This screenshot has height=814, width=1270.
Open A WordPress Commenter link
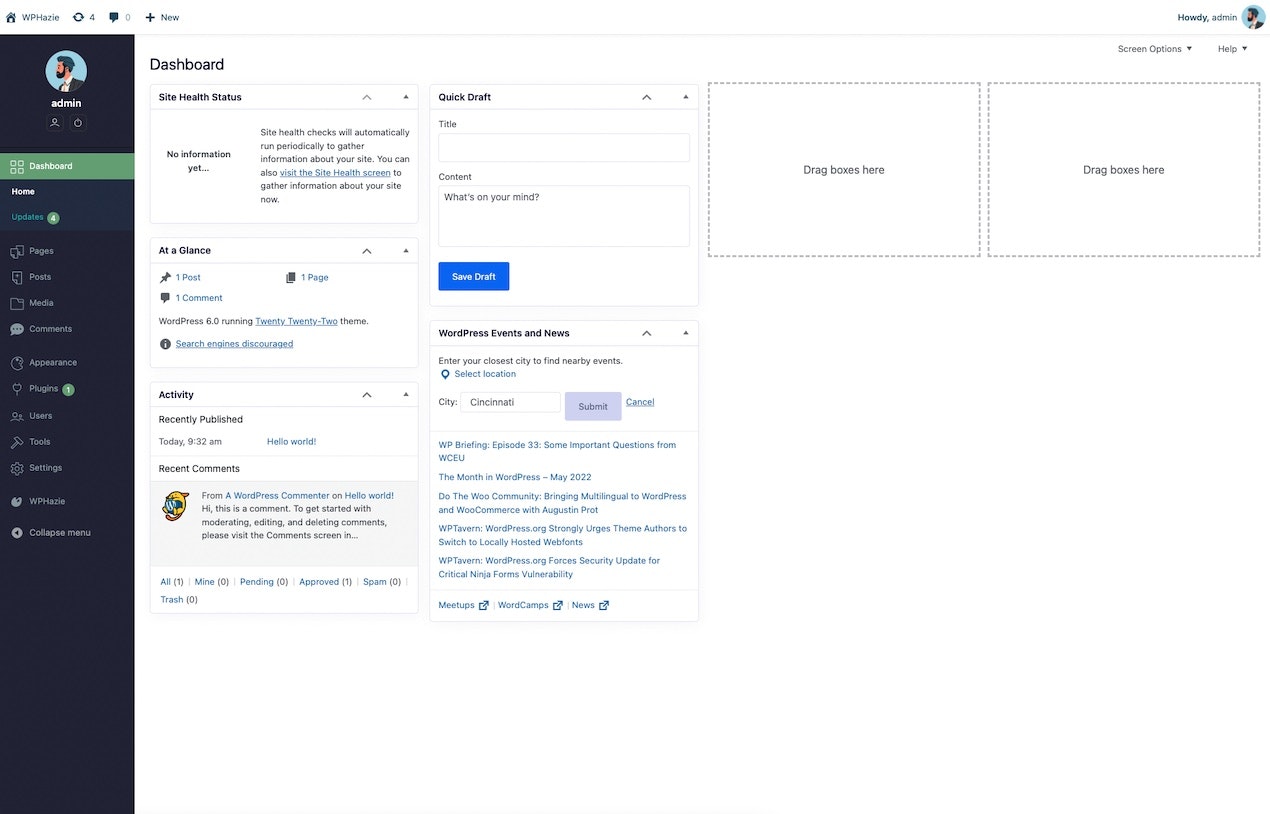[x=277, y=496]
